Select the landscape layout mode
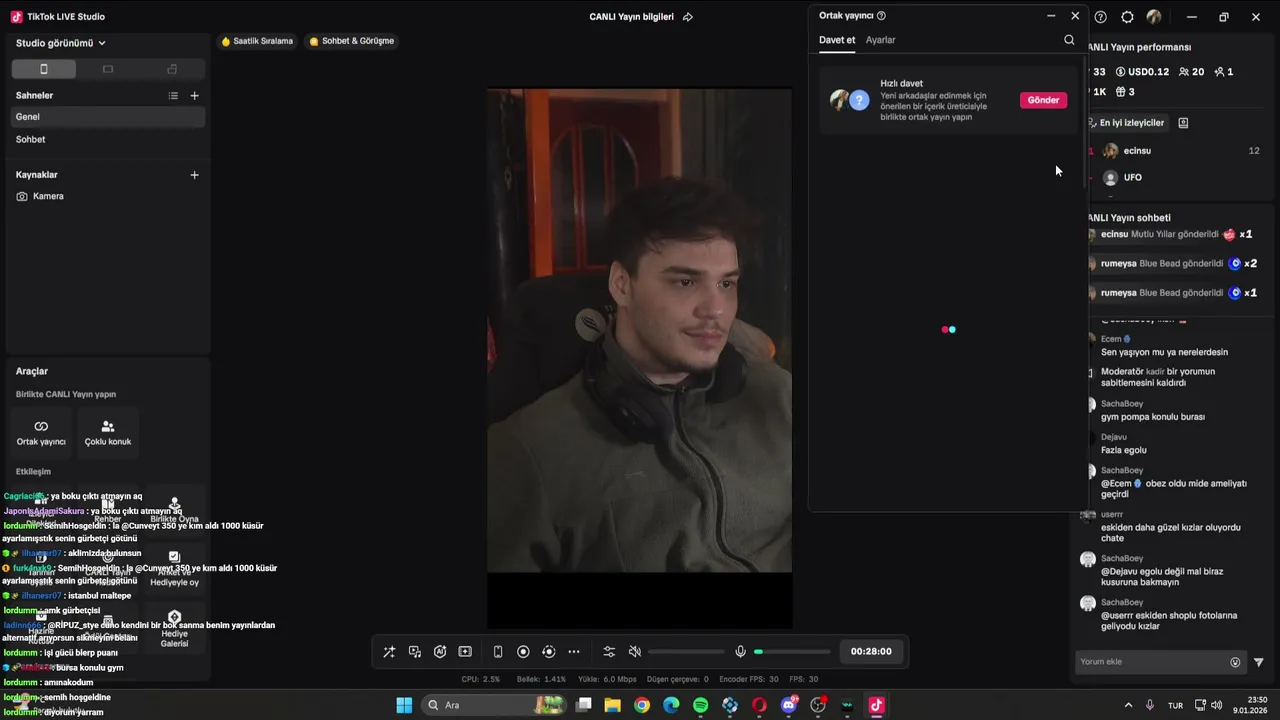 [x=108, y=69]
